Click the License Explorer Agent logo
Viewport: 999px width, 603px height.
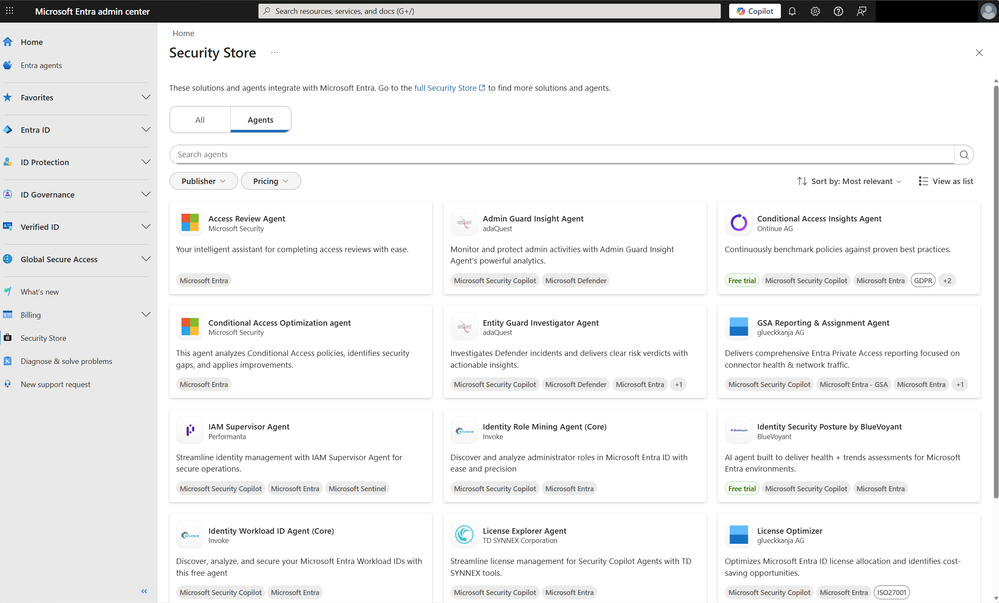pyautogui.click(x=464, y=535)
